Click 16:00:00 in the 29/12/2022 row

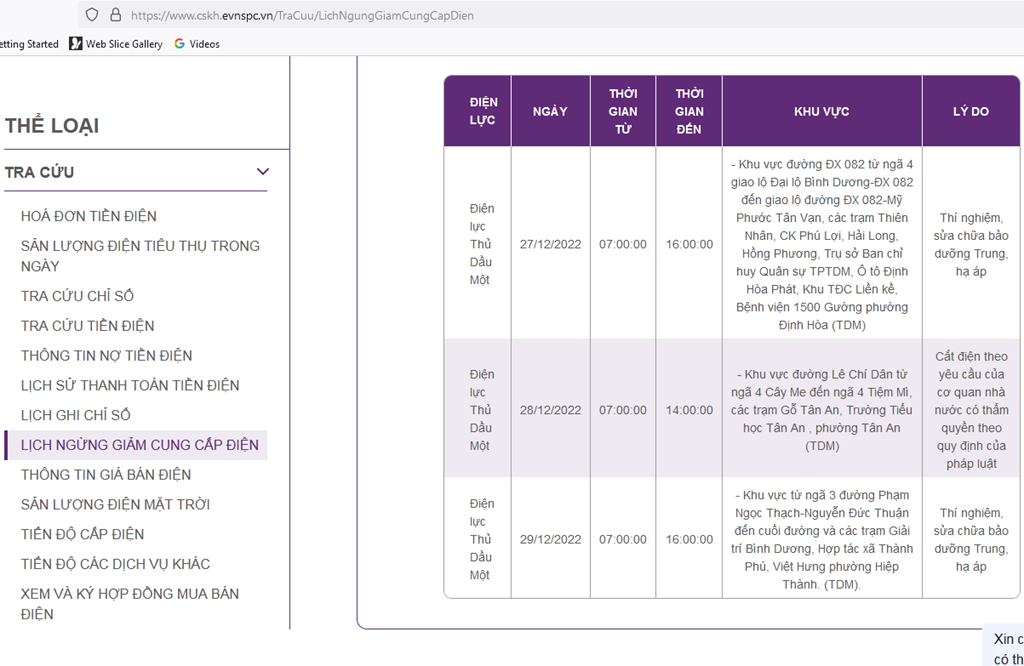[689, 539]
